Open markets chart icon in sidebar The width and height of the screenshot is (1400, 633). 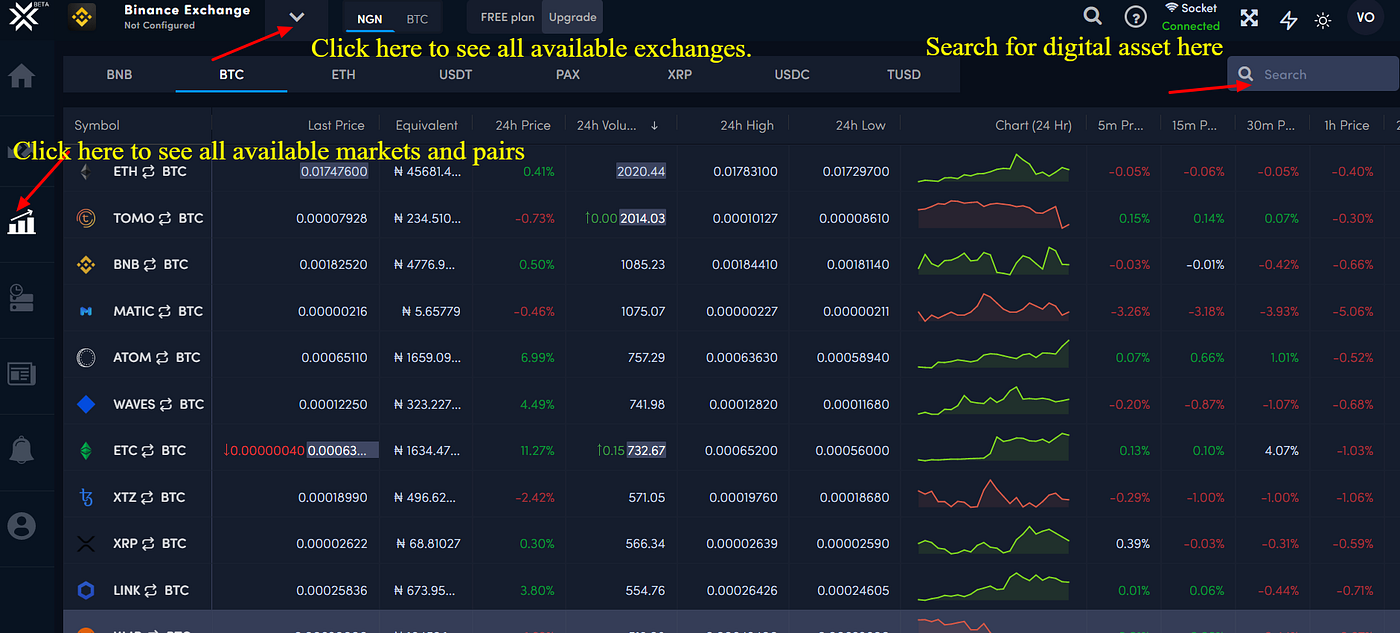pos(21,222)
